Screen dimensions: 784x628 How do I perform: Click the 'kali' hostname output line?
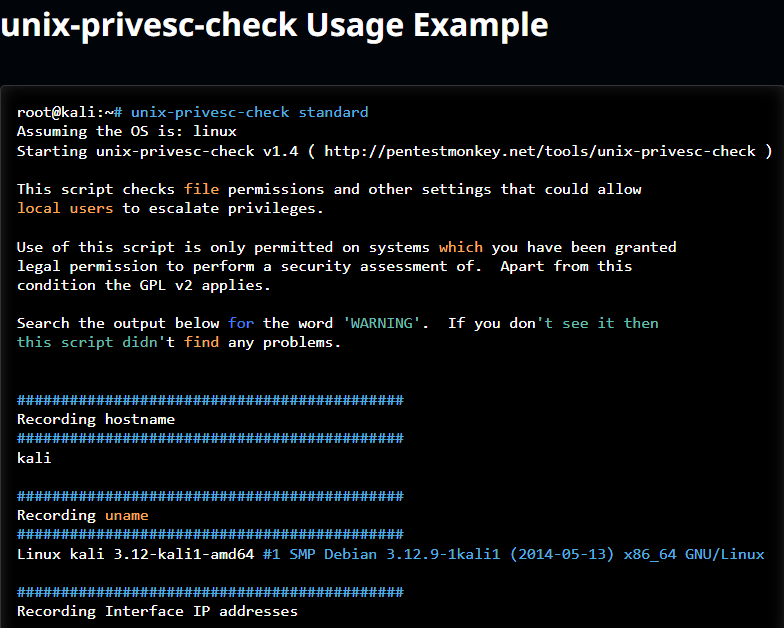click(34, 458)
